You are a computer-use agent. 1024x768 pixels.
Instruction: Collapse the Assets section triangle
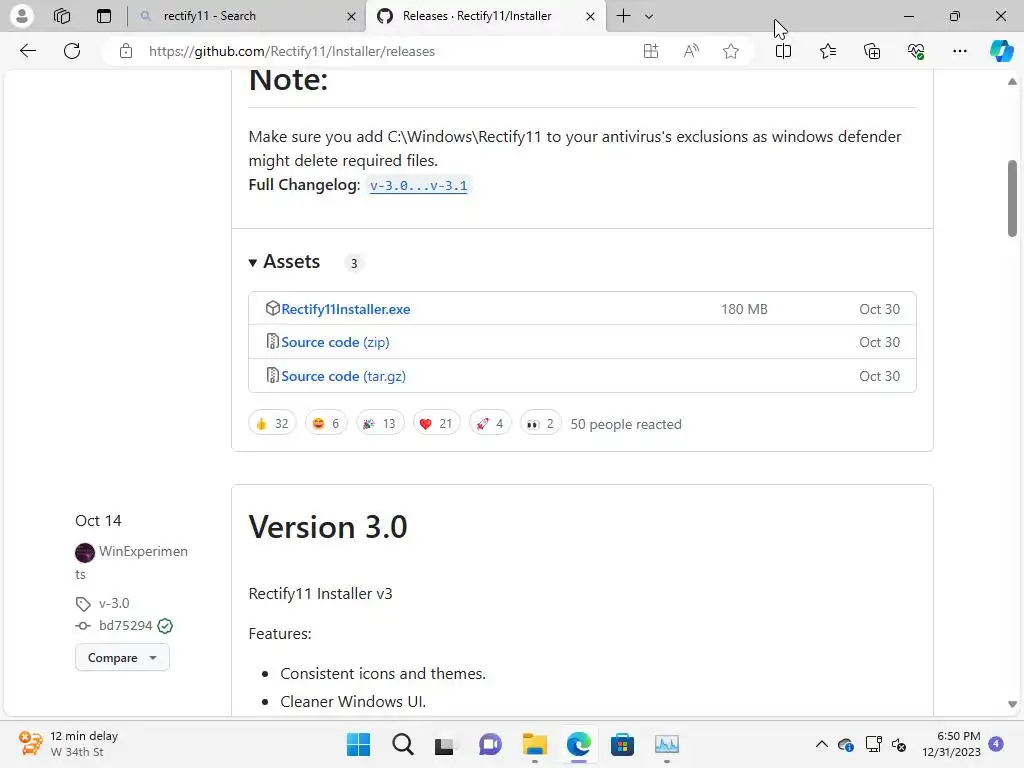(x=252, y=263)
